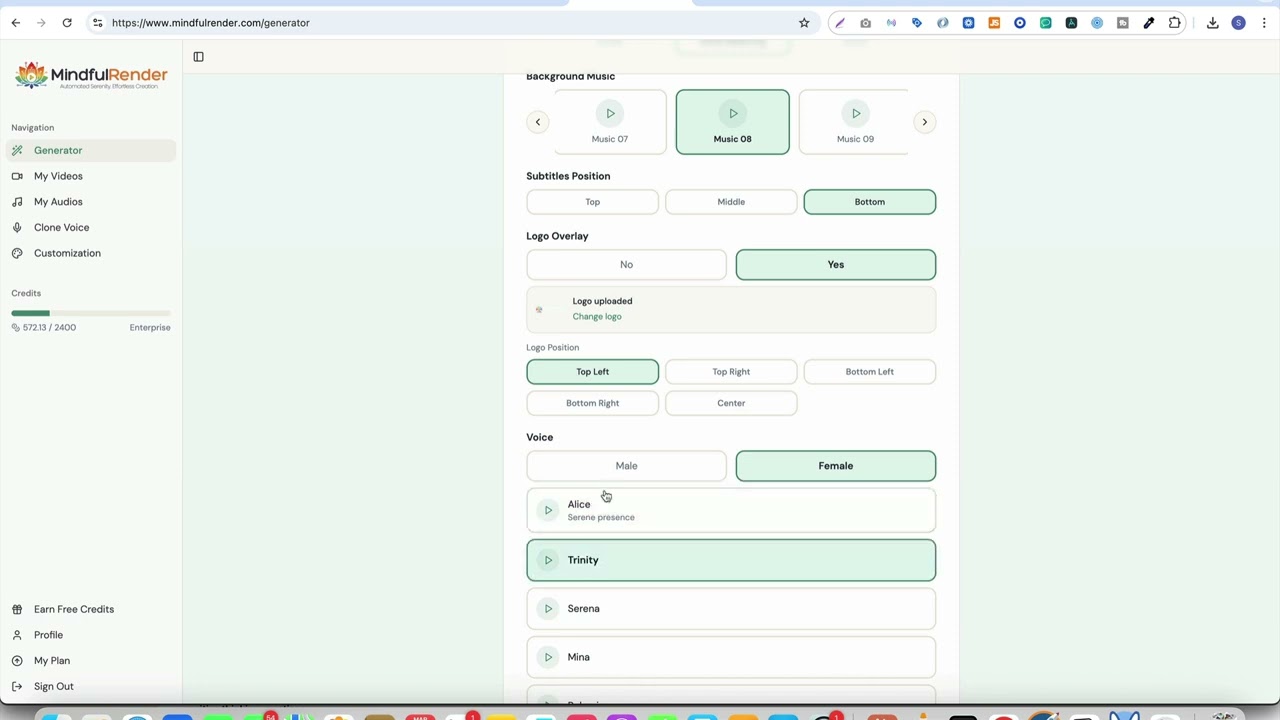The image size is (1280, 720).
Task: Show previous background music tracks
Action: [537, 122]
